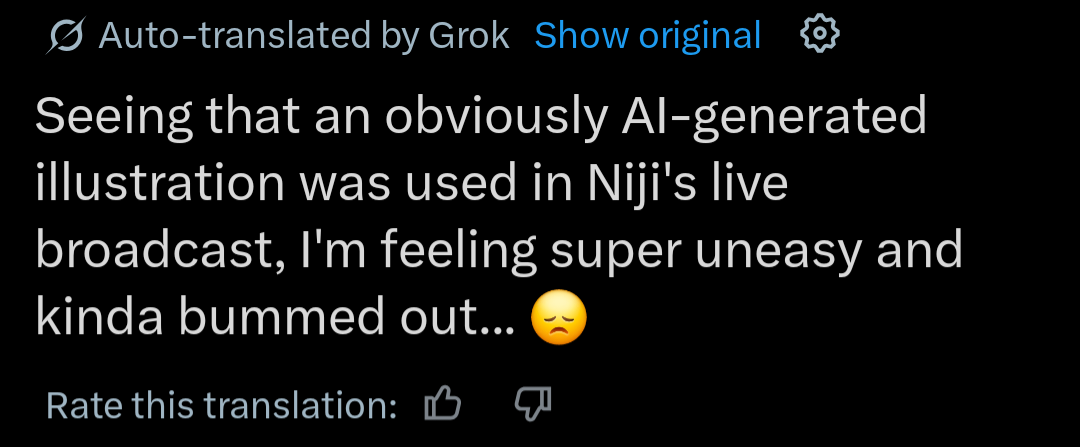Click the Grok slash logo icon

click(67, 37)
